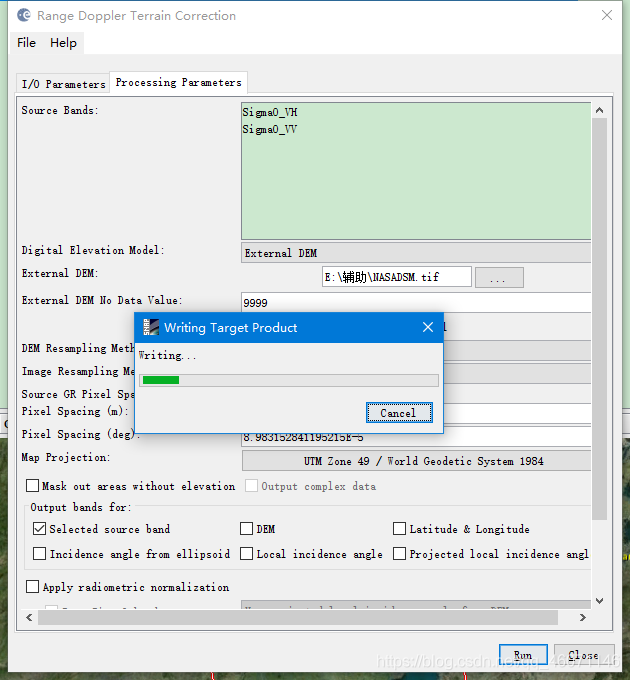This screenshot has width=630, height=680.
Task: Click the horizontal scrollbar thumb
Action: click(x=298, y=617)
